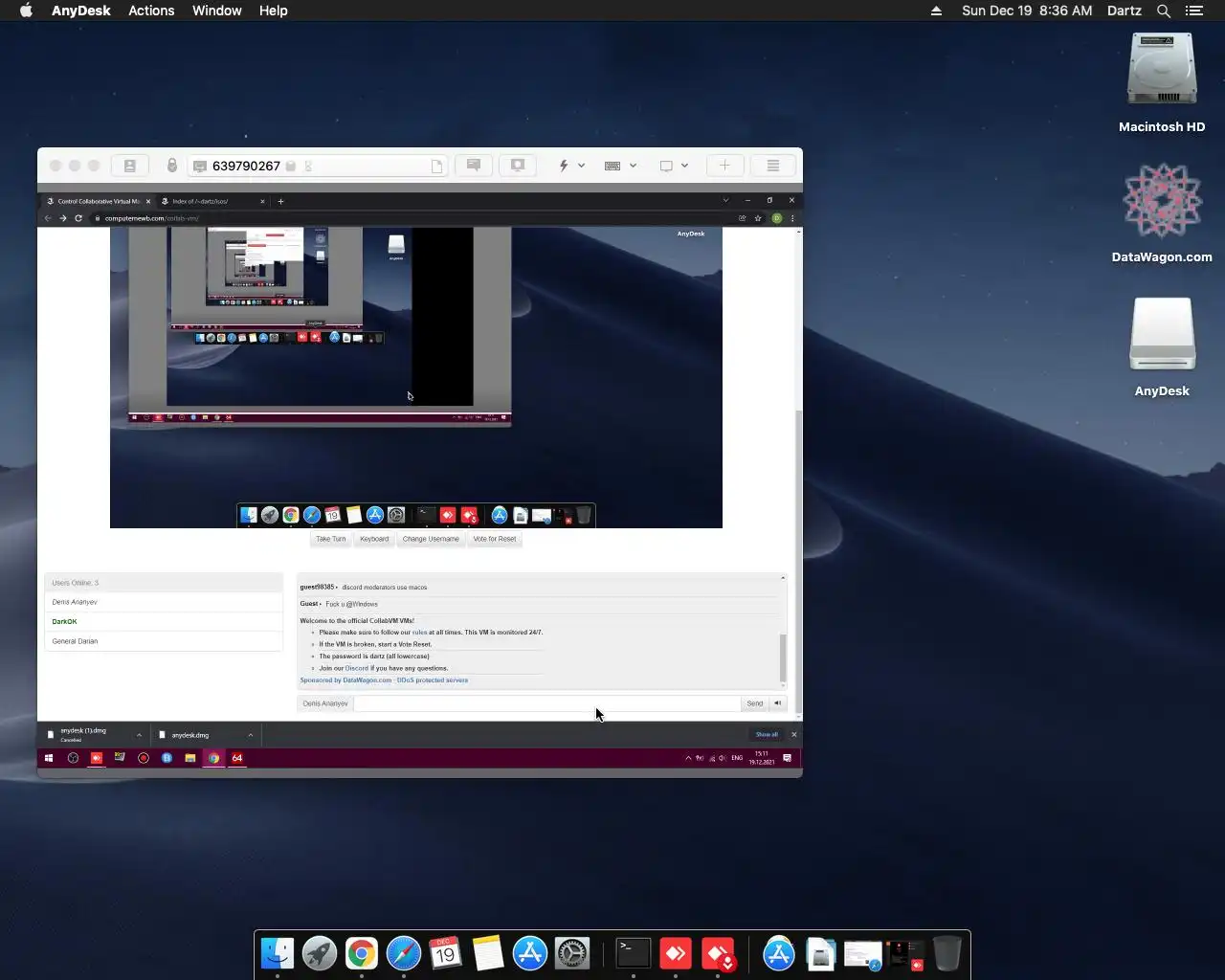Click the remote Chrome back arrow
This screenshot has height=980, width=1225.
pos(48,218)
